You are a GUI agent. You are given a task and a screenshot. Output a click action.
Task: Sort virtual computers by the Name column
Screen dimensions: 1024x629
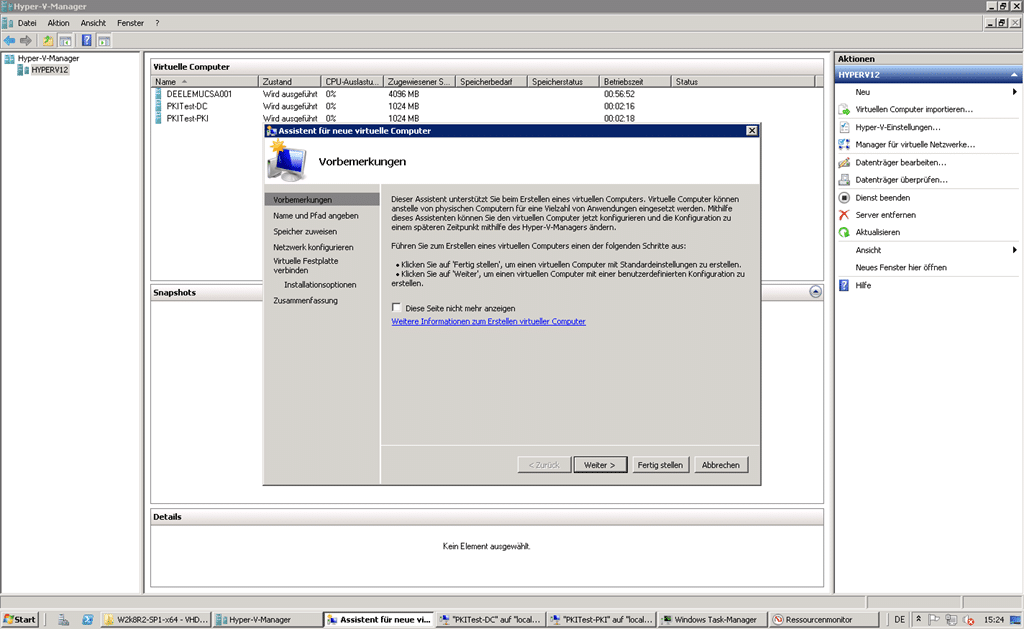[205, 82]
